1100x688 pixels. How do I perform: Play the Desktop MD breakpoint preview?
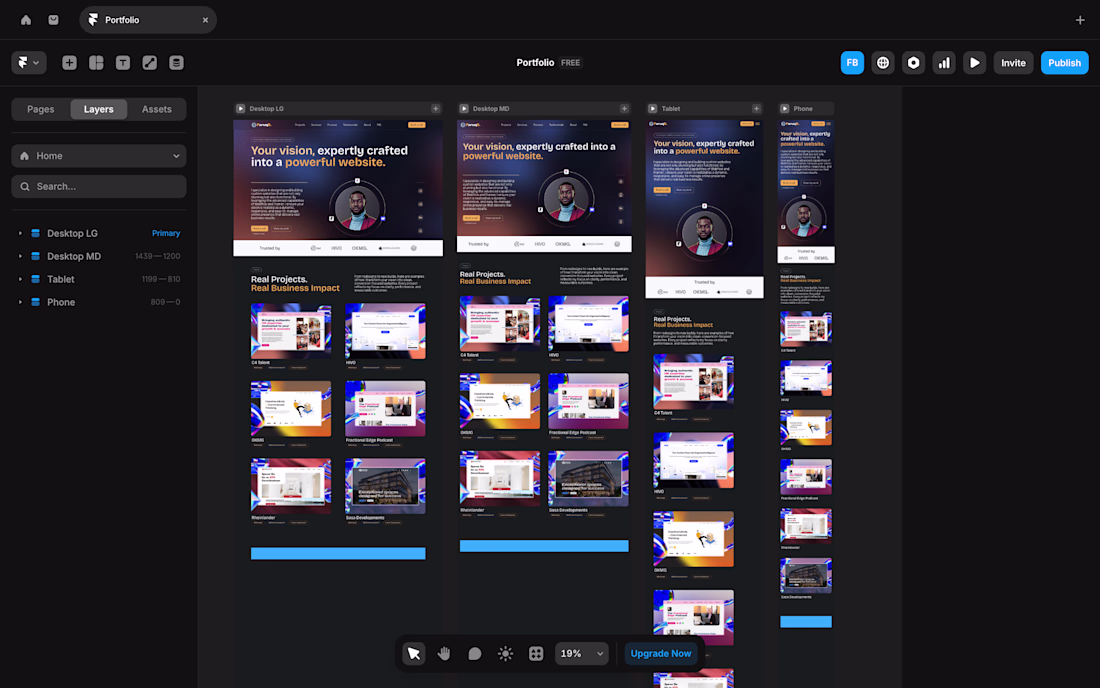click(x=464, y=109)
